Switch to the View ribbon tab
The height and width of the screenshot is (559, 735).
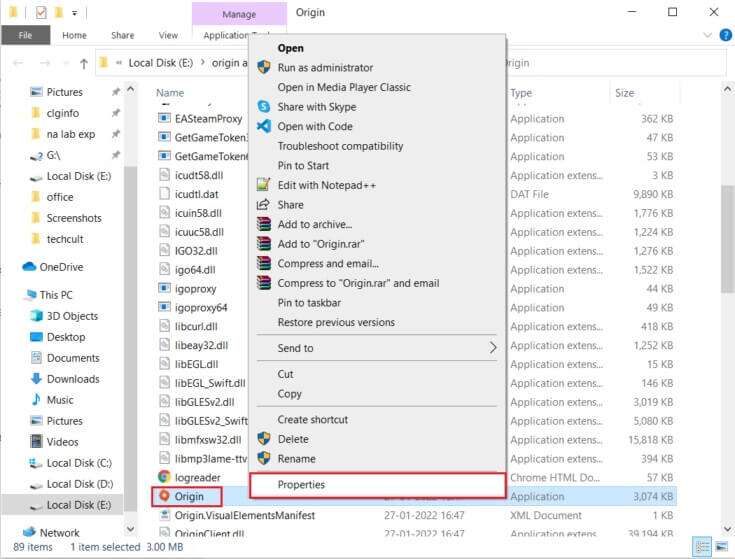pos(168,35)
